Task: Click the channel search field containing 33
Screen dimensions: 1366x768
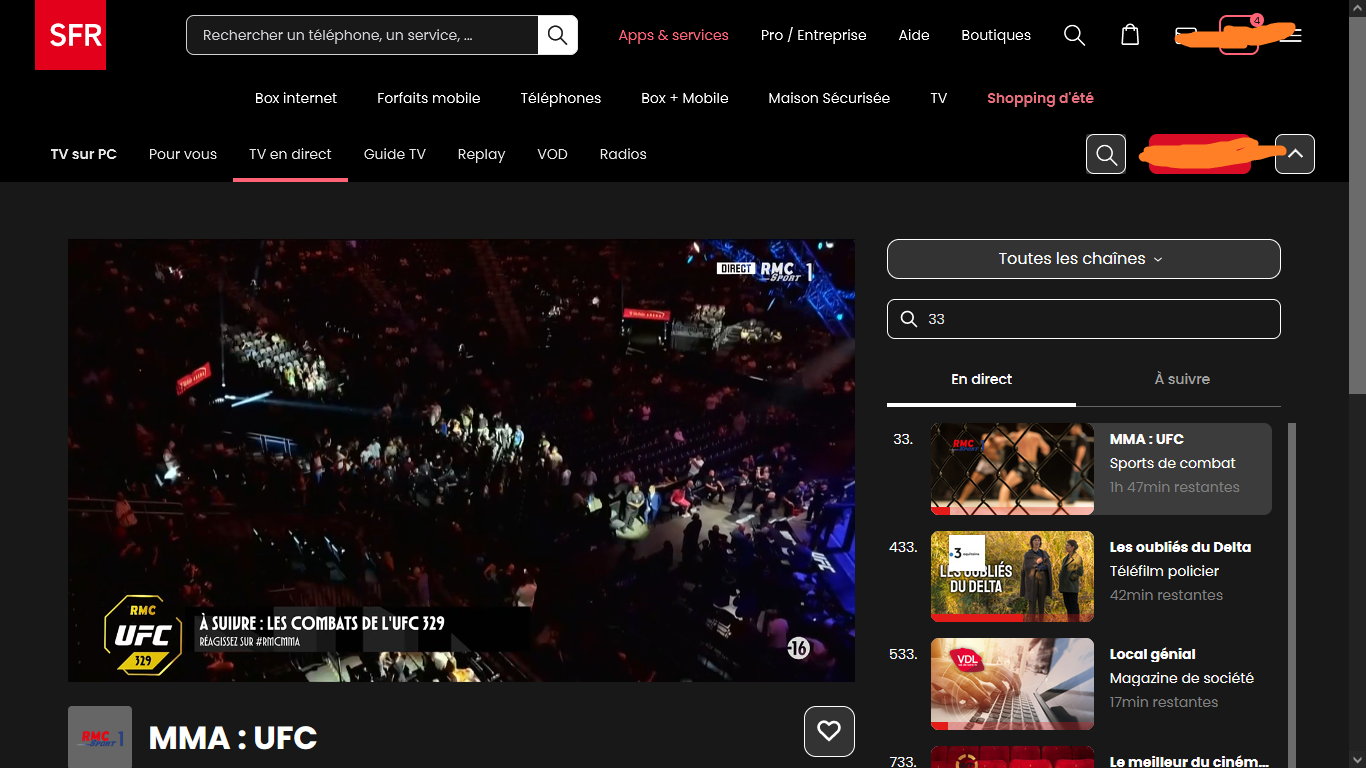Action: (1084, 319)
